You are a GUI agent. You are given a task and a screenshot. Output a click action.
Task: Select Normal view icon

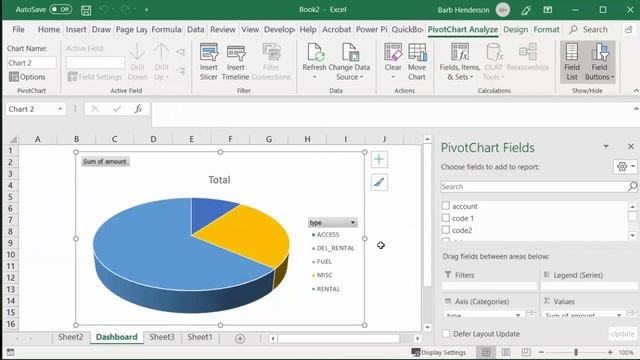[486, 352]
